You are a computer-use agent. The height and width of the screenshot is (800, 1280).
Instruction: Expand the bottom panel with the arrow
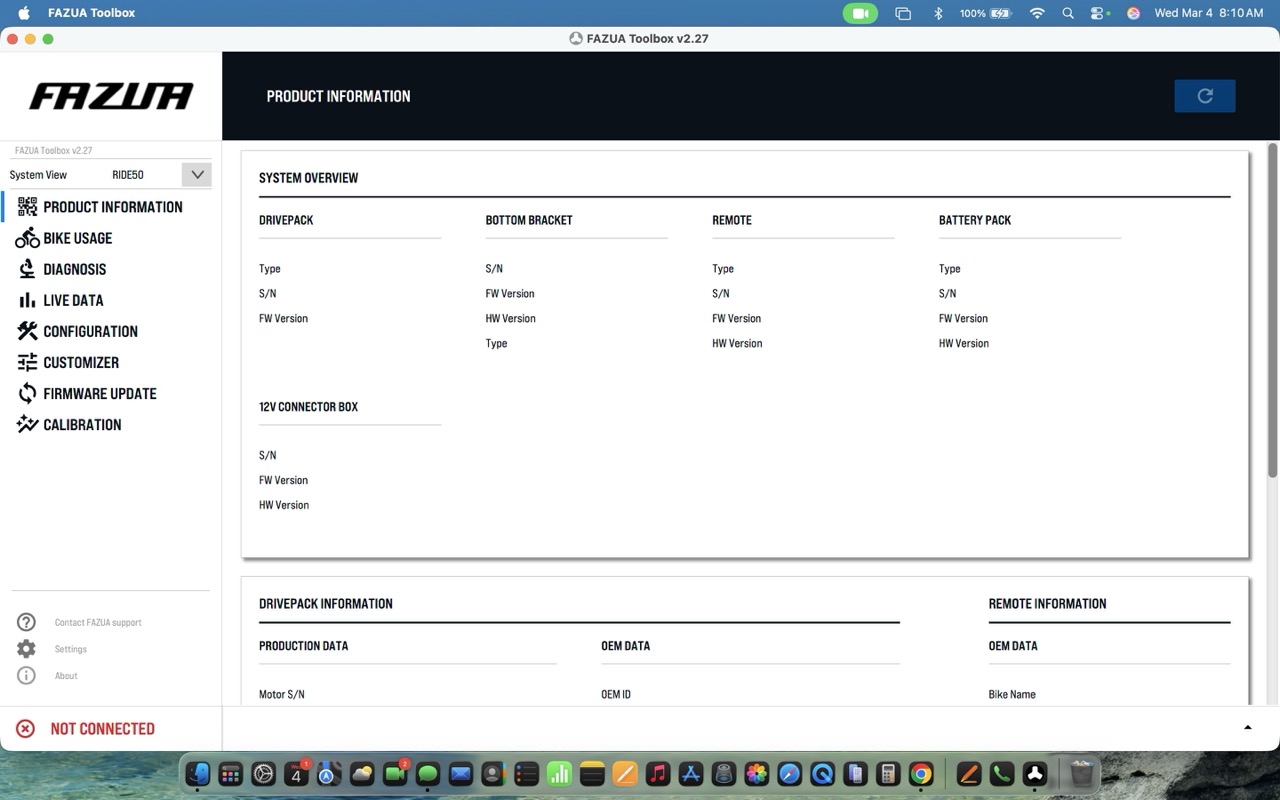coord(1247,727)
